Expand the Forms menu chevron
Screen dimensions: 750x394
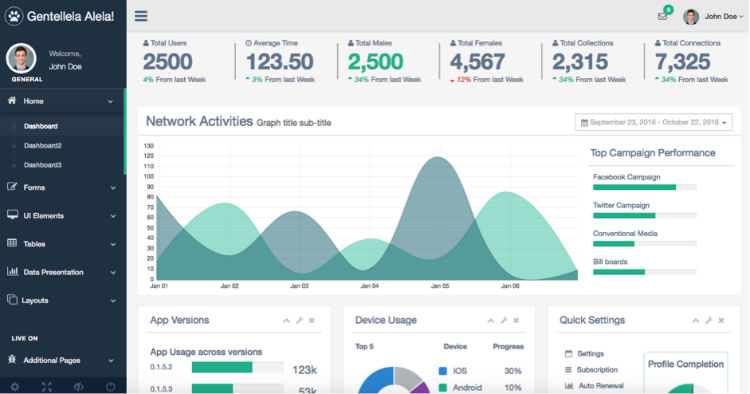click(113, 188)
